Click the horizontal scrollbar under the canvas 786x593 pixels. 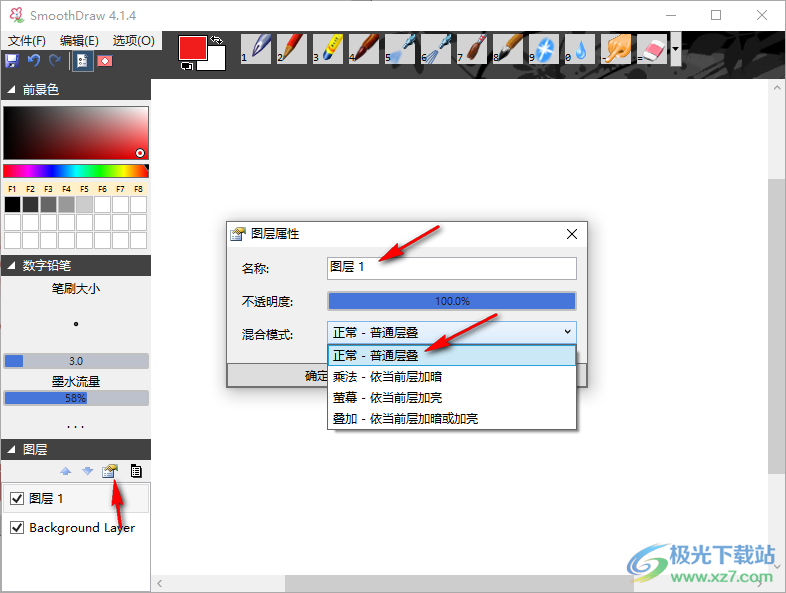pyautogui.click(x=459, y=583)
